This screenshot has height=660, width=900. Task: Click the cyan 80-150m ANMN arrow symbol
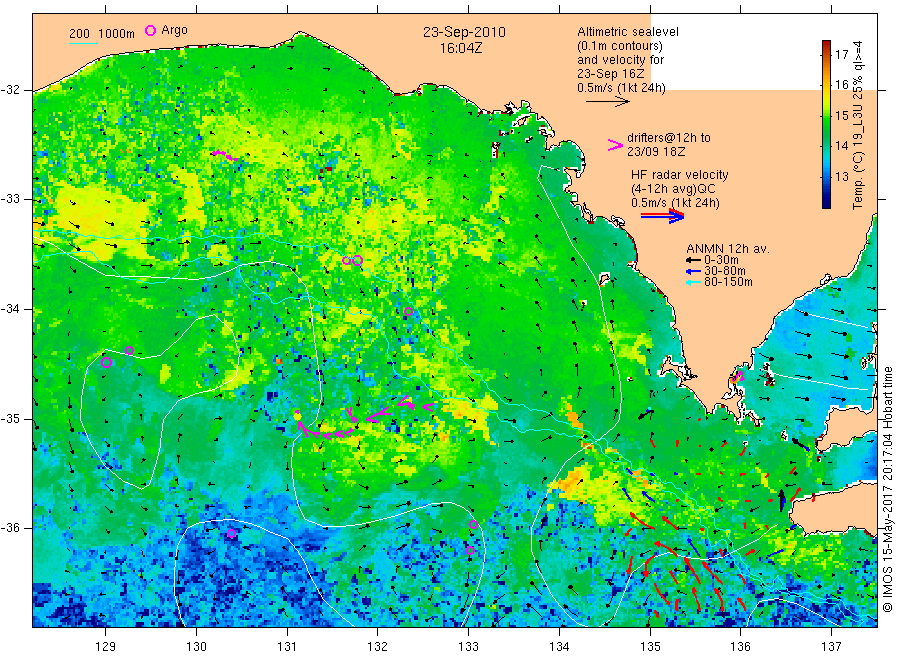(x=693, y=282)
